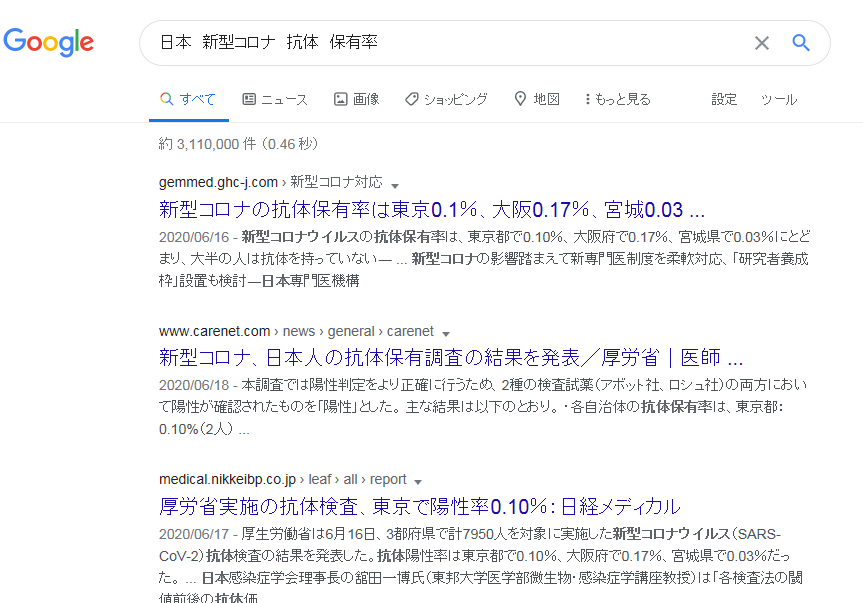
Task: Click the Google logo
Action: tap(48, 42)
